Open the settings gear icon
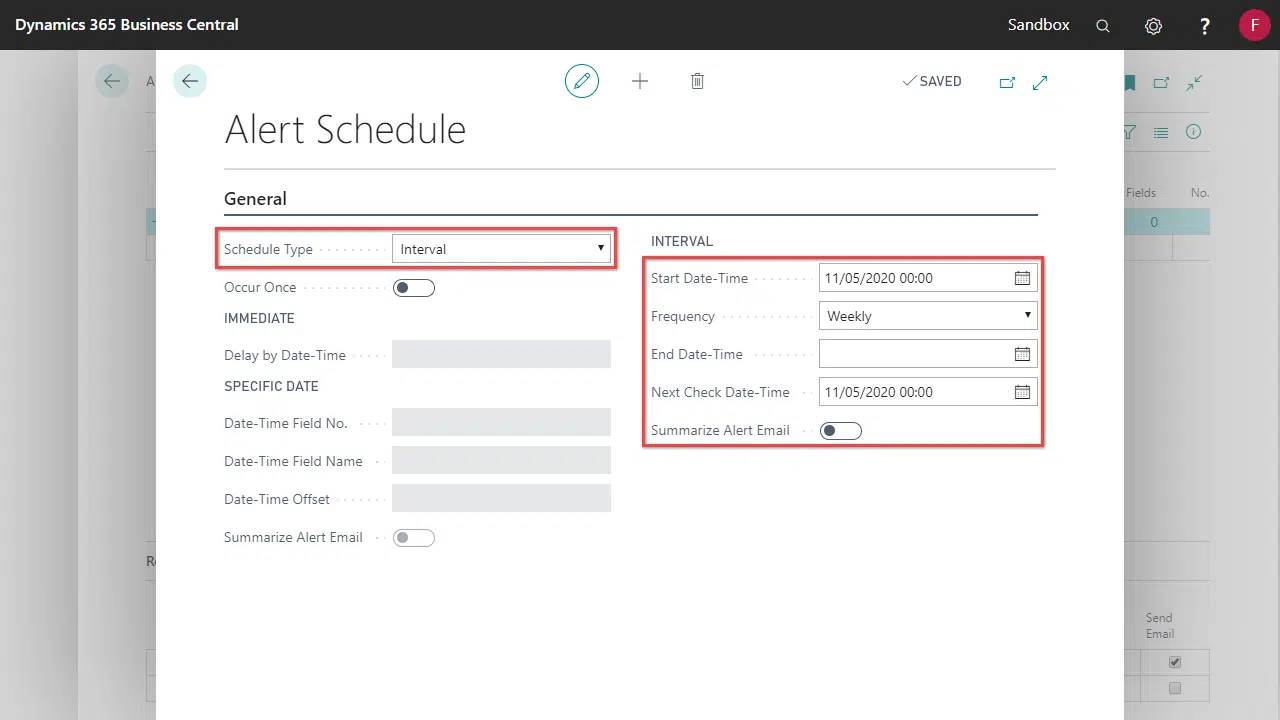Image resolution: width=1280 pixels, height=720 pixels. pyautogui.click(x=1153, y=26)
